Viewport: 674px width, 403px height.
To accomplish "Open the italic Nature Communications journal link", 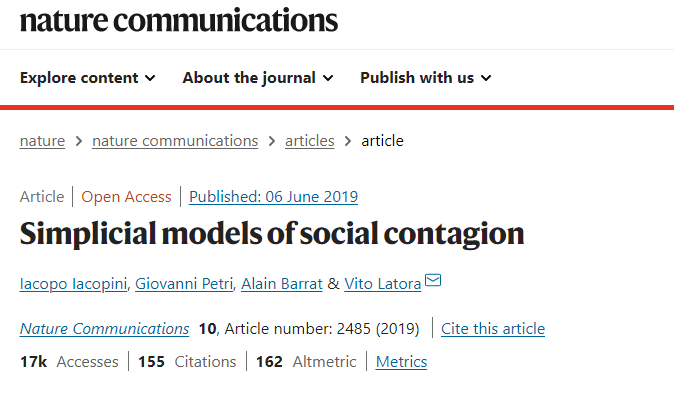I will click(x=104, y=328).
